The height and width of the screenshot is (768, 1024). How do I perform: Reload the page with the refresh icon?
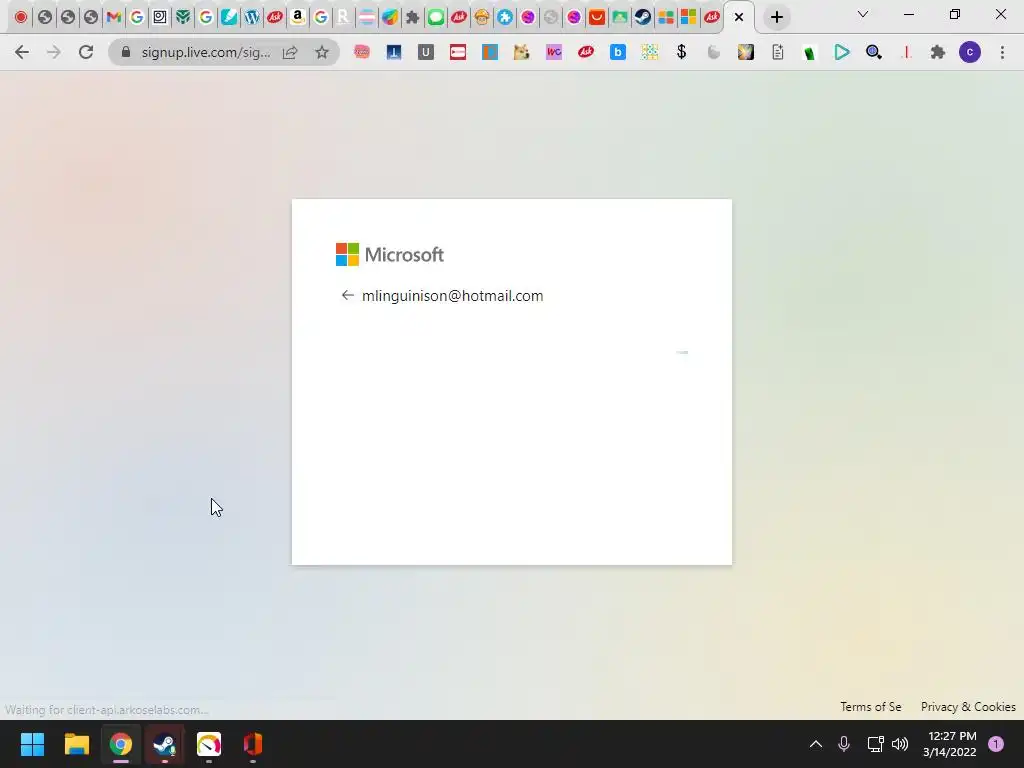click(x=86, y=52)
